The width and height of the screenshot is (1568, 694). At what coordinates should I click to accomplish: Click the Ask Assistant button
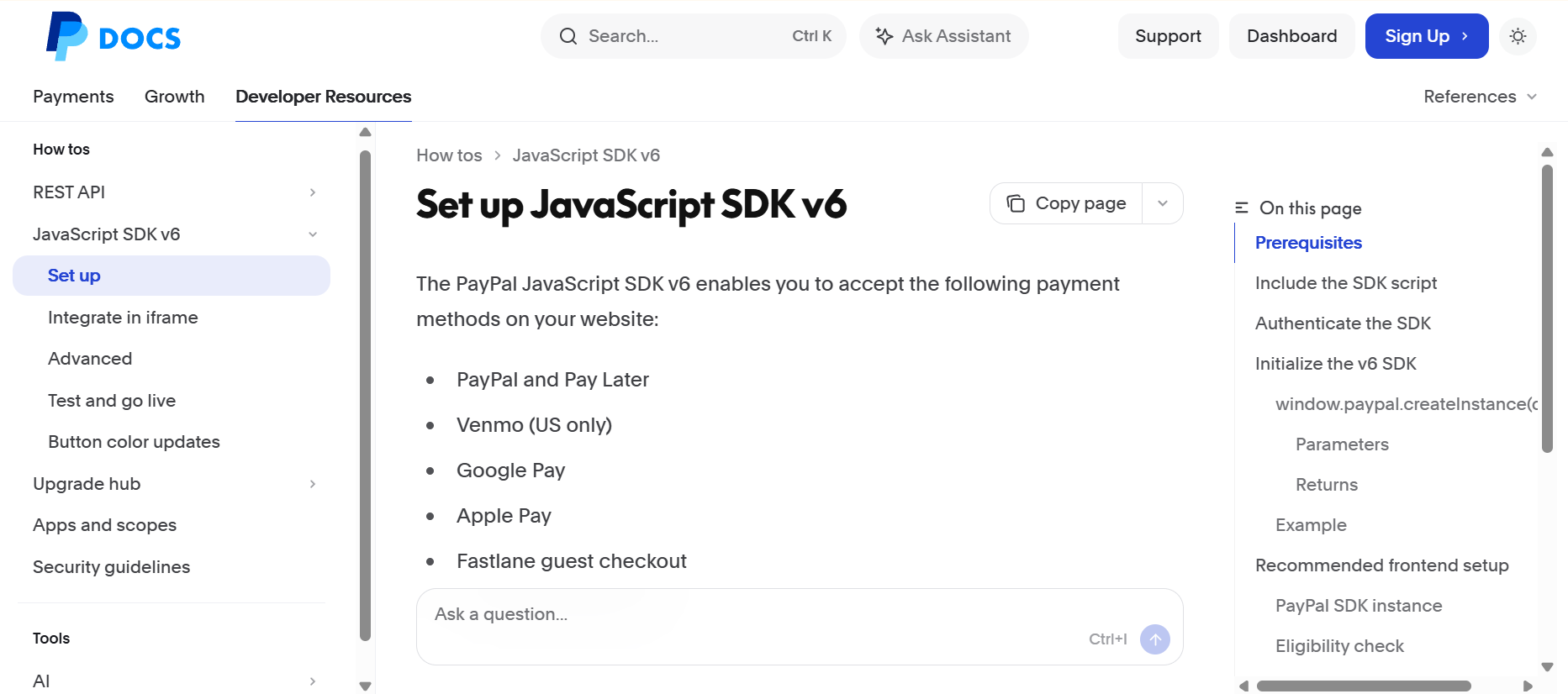pos(943,36)
